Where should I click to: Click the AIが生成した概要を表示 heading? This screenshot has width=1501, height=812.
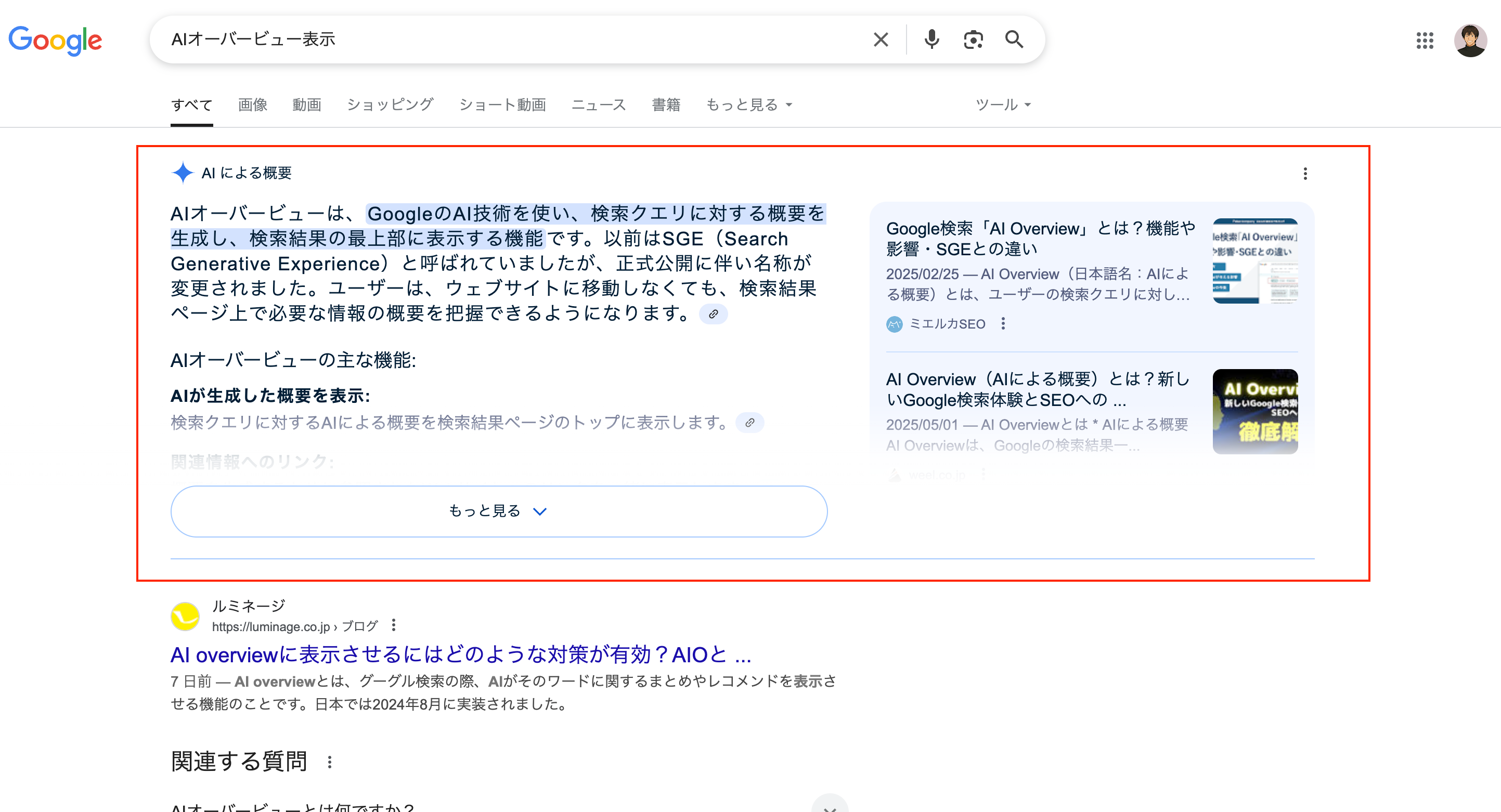click(x=270, y=396)
